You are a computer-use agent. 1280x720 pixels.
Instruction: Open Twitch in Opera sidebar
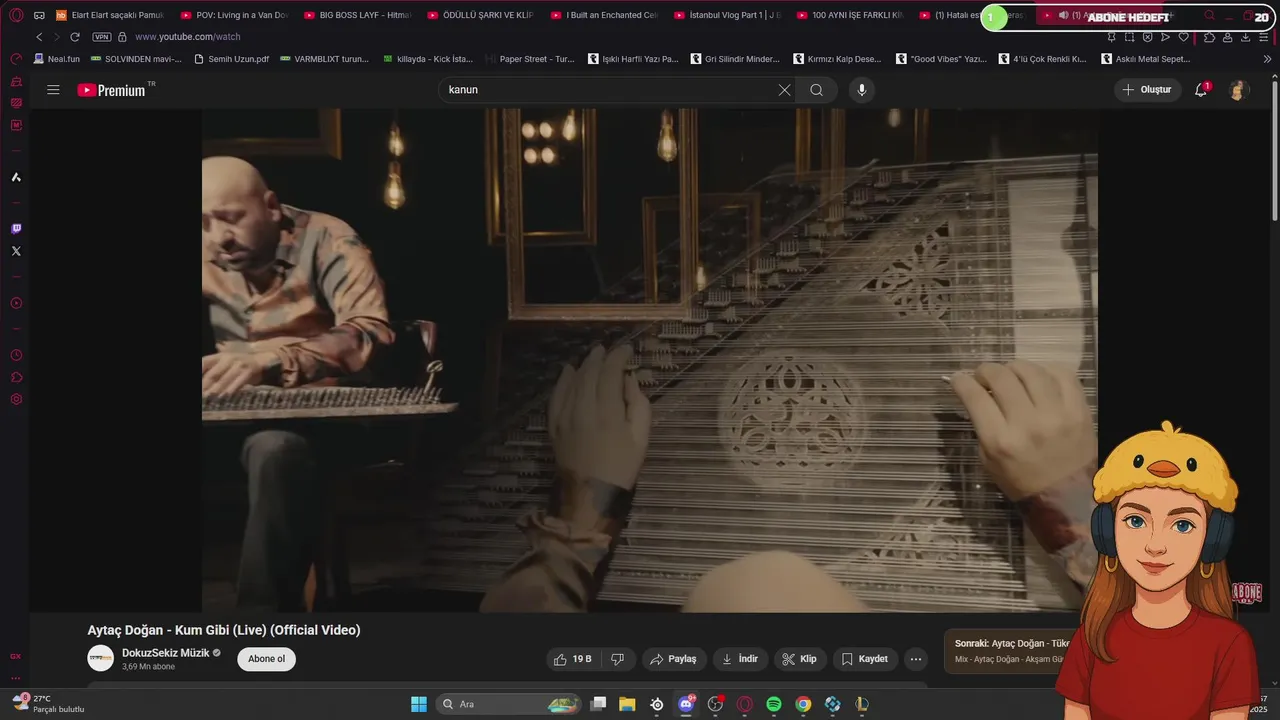coord(16,229)
